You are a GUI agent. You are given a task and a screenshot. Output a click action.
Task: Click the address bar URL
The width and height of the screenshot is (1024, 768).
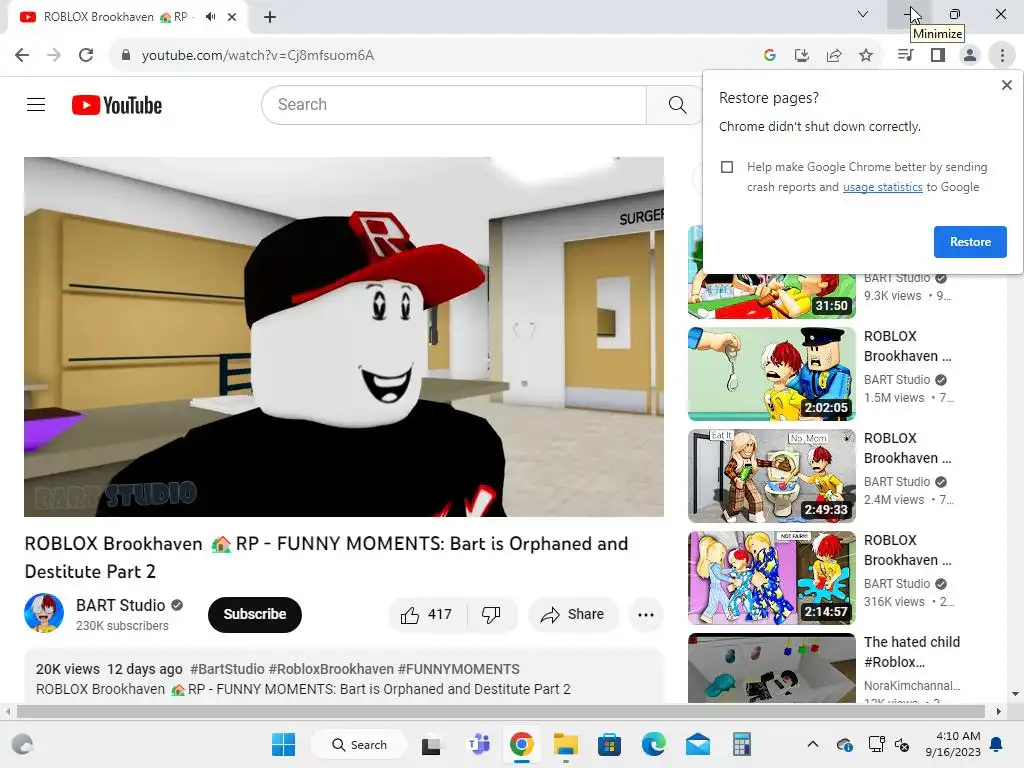[258, 56]
